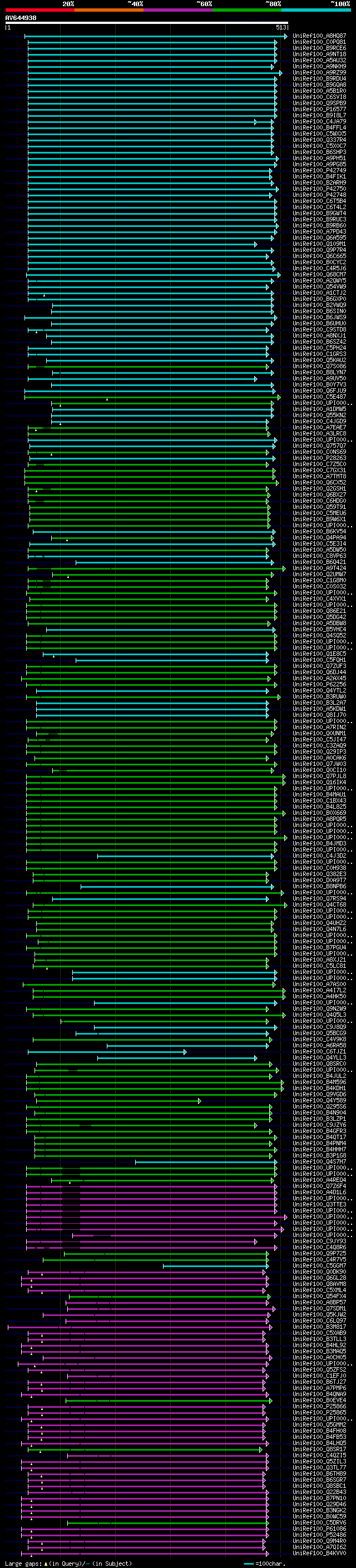Select hit label UniRef100_B6KV54

pyautogui.click(x=319, y=531)
